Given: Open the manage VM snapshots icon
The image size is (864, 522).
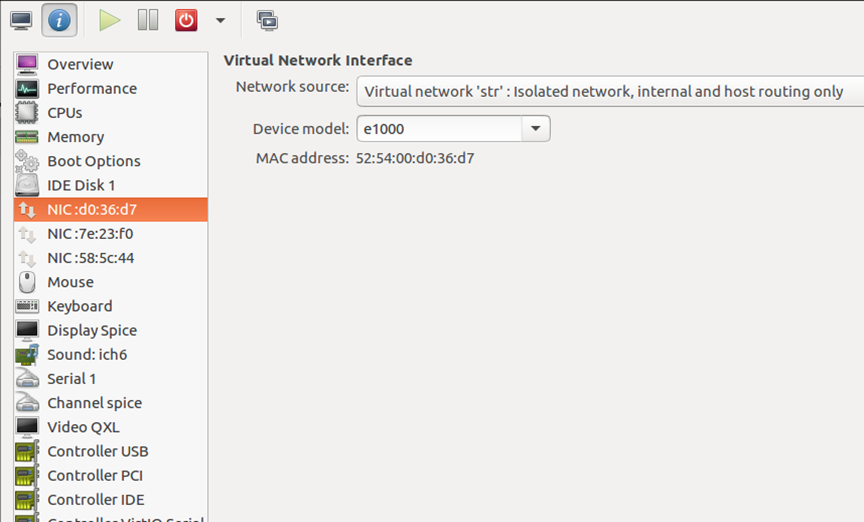Looking at the screenshot, I should tap(267, 20).
